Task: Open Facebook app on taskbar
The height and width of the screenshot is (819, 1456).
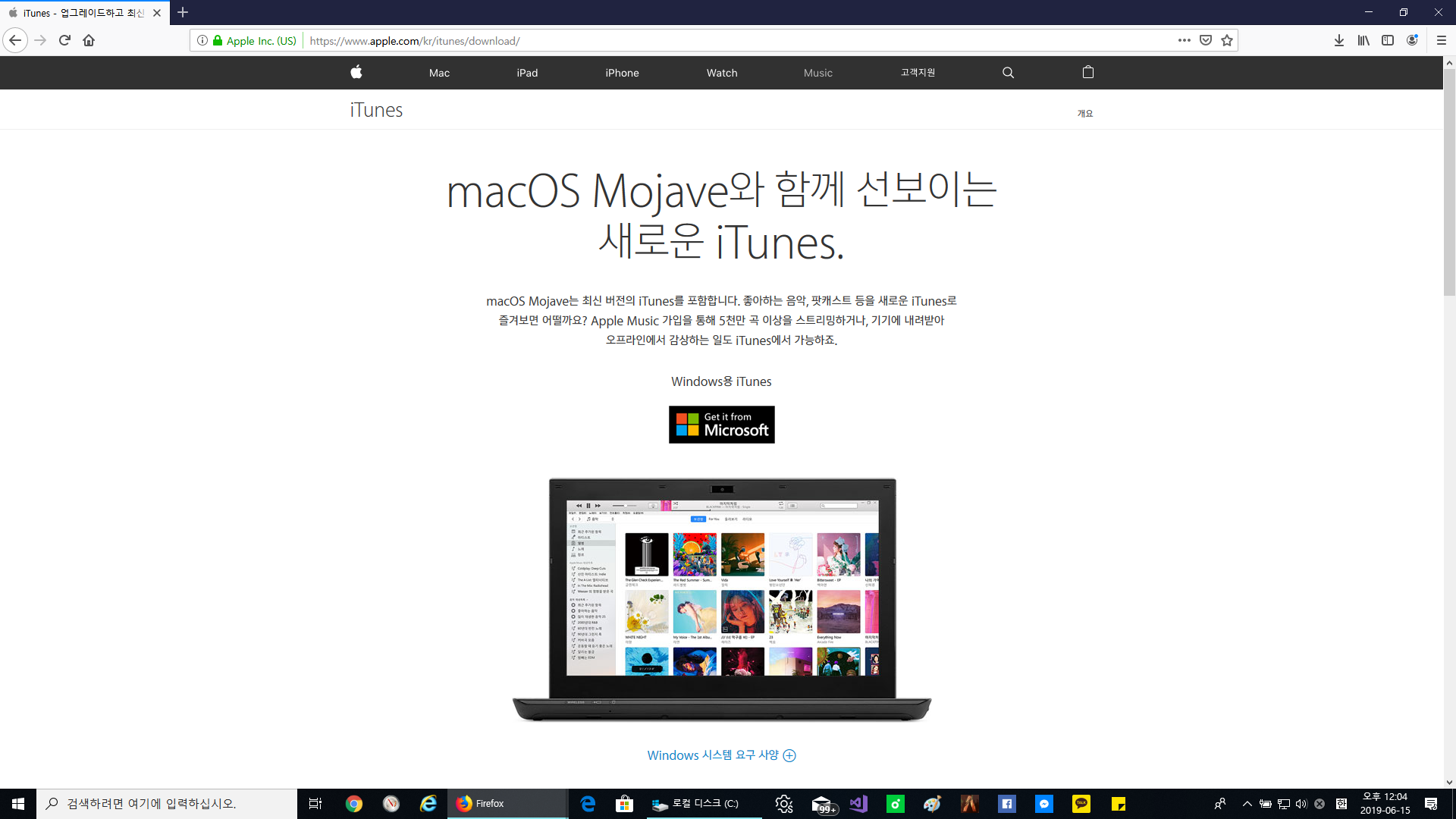Action: tap(1007, 804)
